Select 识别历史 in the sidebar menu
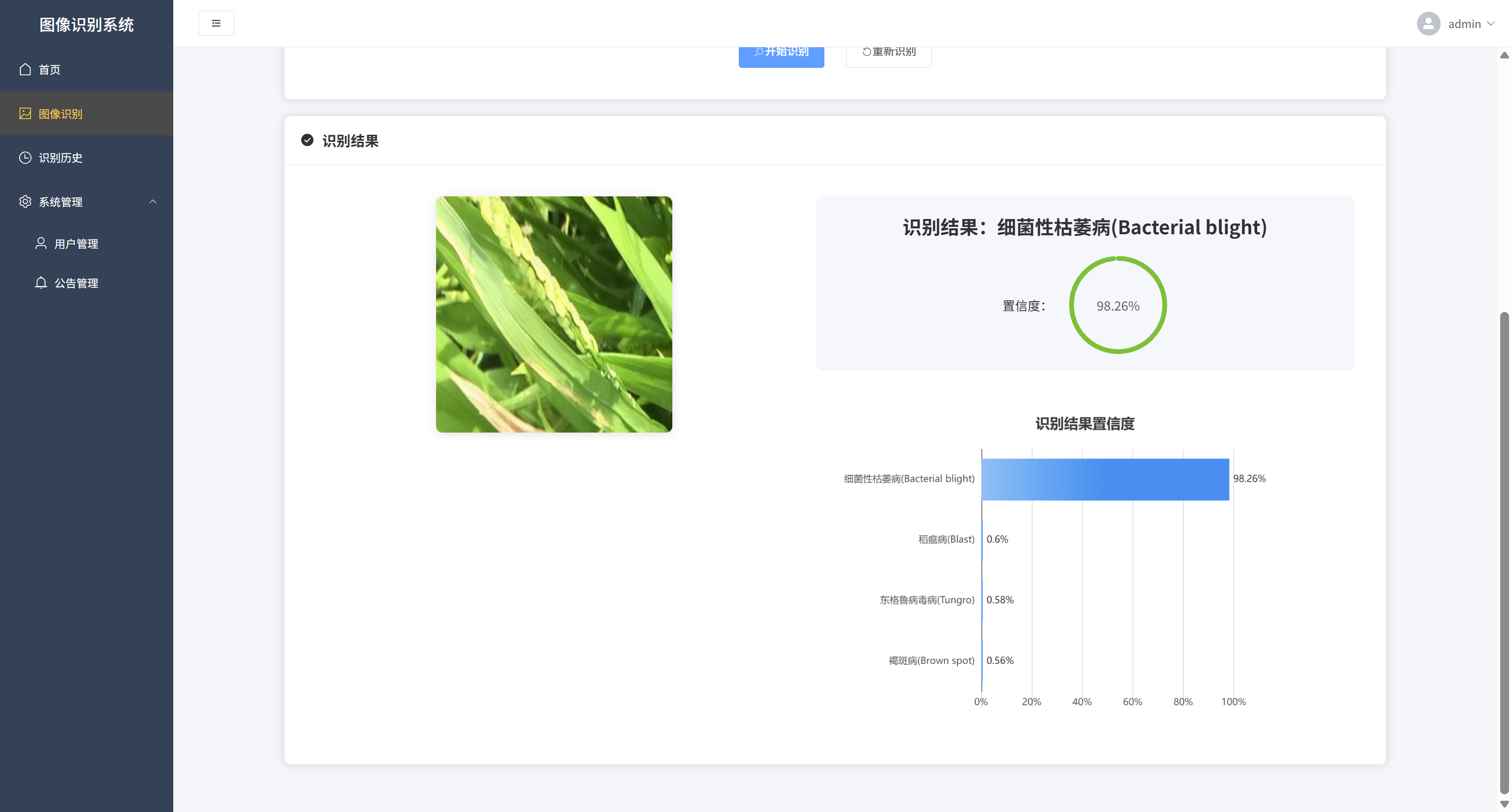This screenshot has width=1512, height=812. [x=61, y=157]
